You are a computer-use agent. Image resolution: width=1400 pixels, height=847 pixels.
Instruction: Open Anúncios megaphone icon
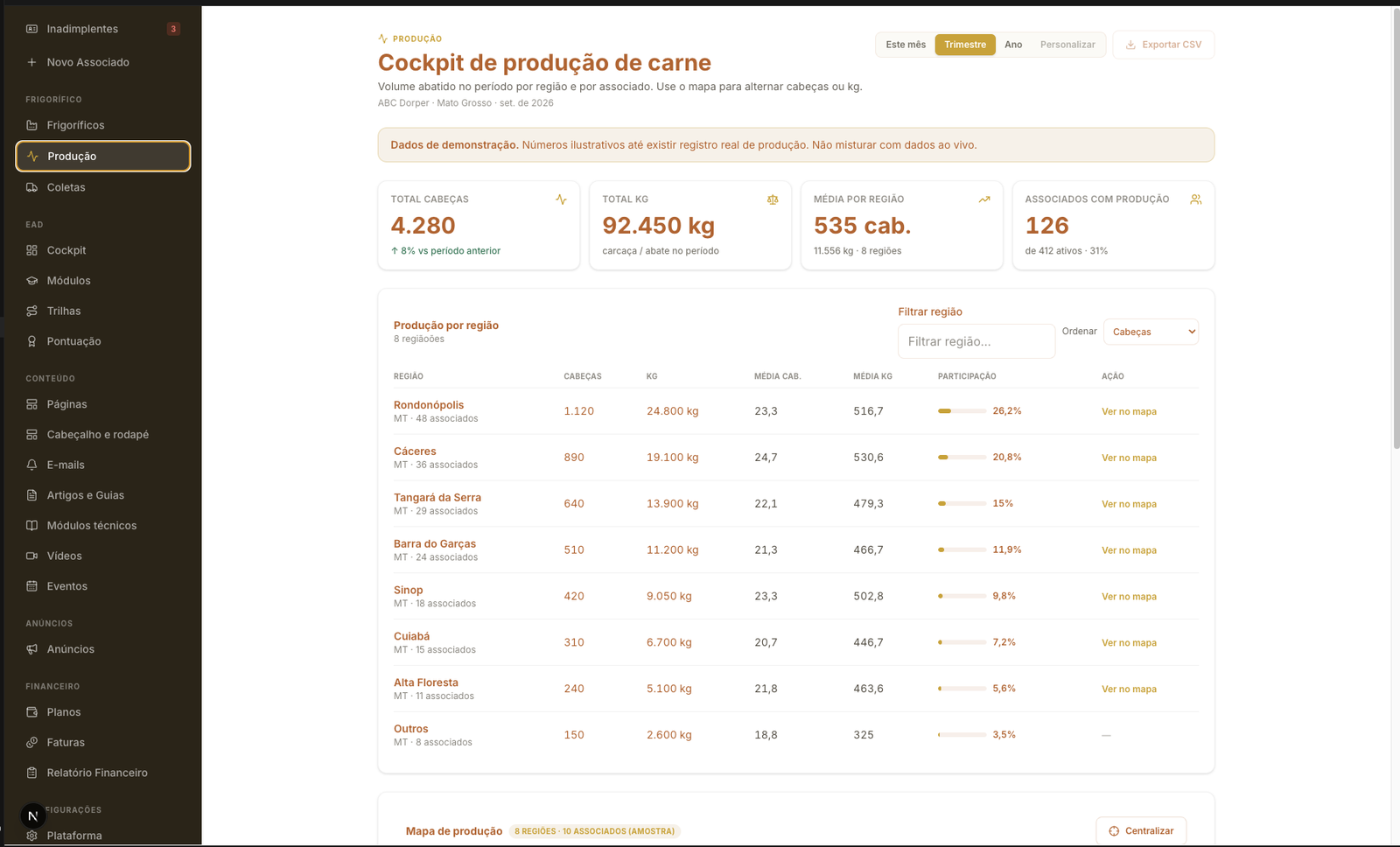tap(31, 649)
